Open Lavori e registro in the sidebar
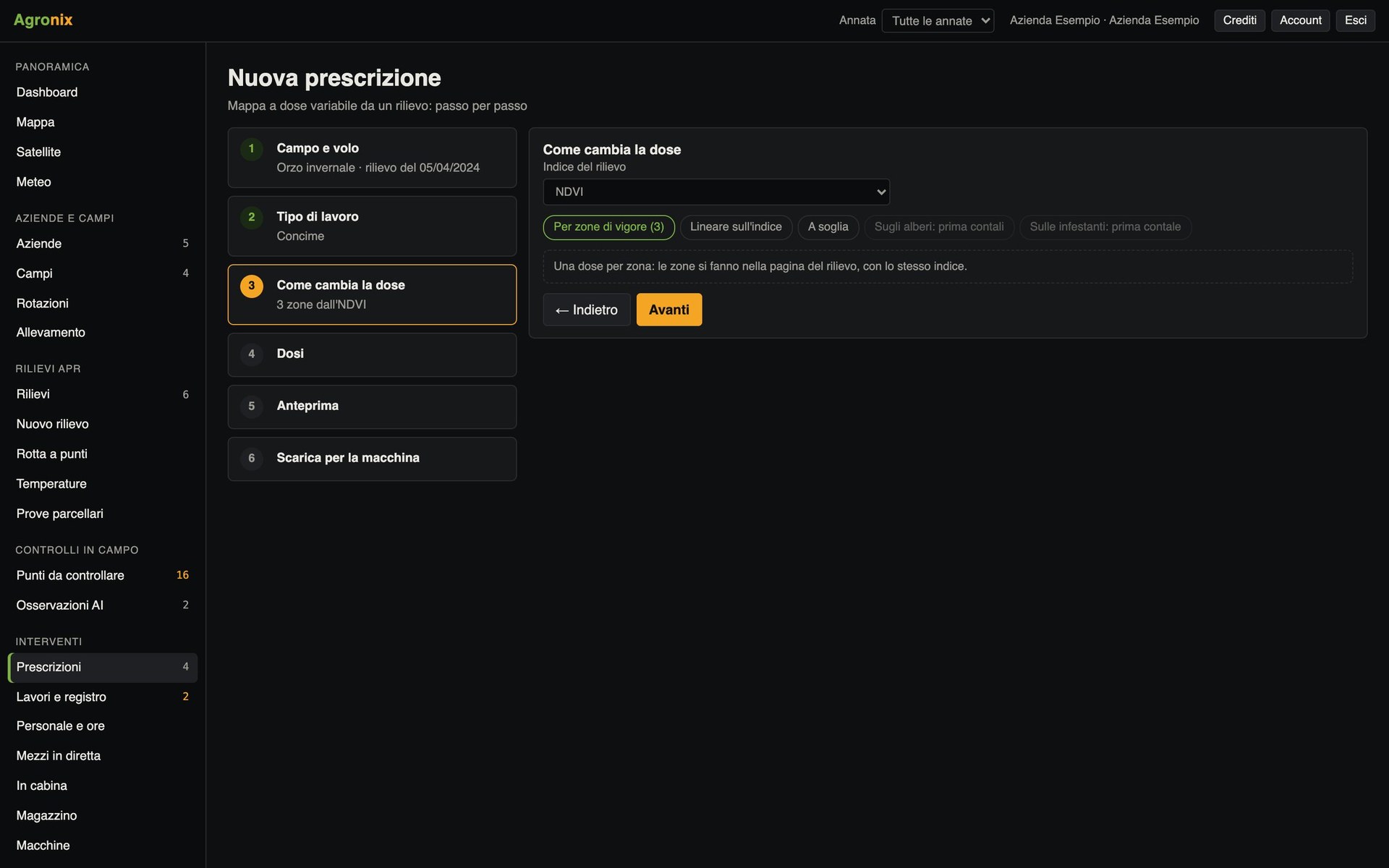The image size is (1389, 868). click(x=103, y=697)
